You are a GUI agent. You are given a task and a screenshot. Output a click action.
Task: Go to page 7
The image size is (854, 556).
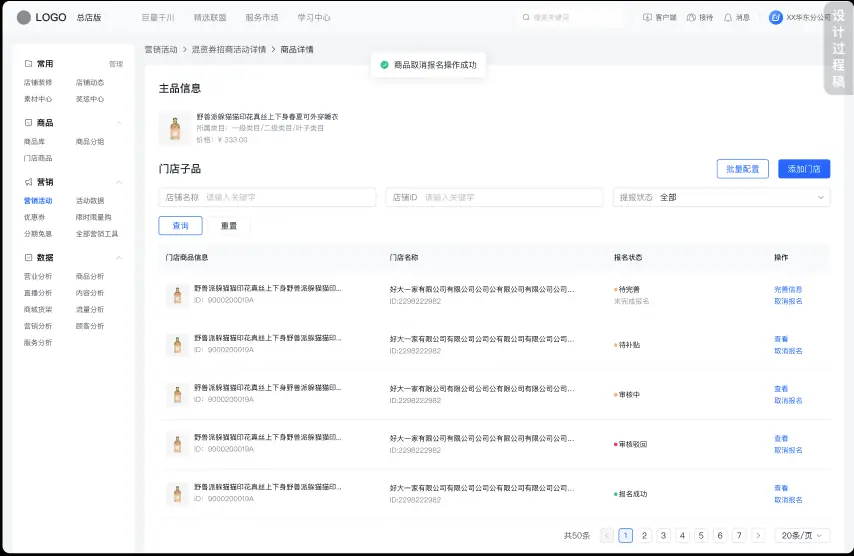coord(739,535)
